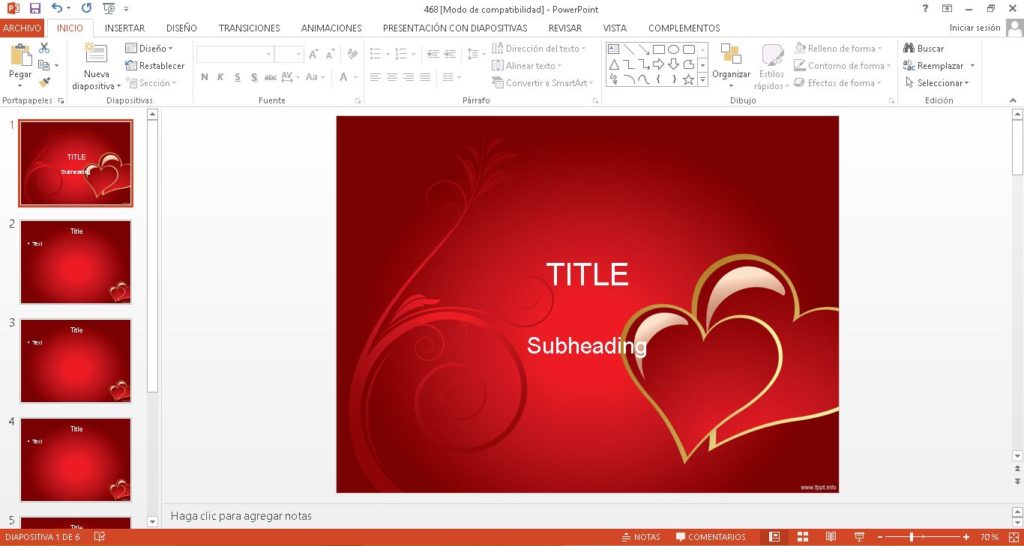Click the Buscar find button
1024x546 pixels.
(x=923, y=48)
